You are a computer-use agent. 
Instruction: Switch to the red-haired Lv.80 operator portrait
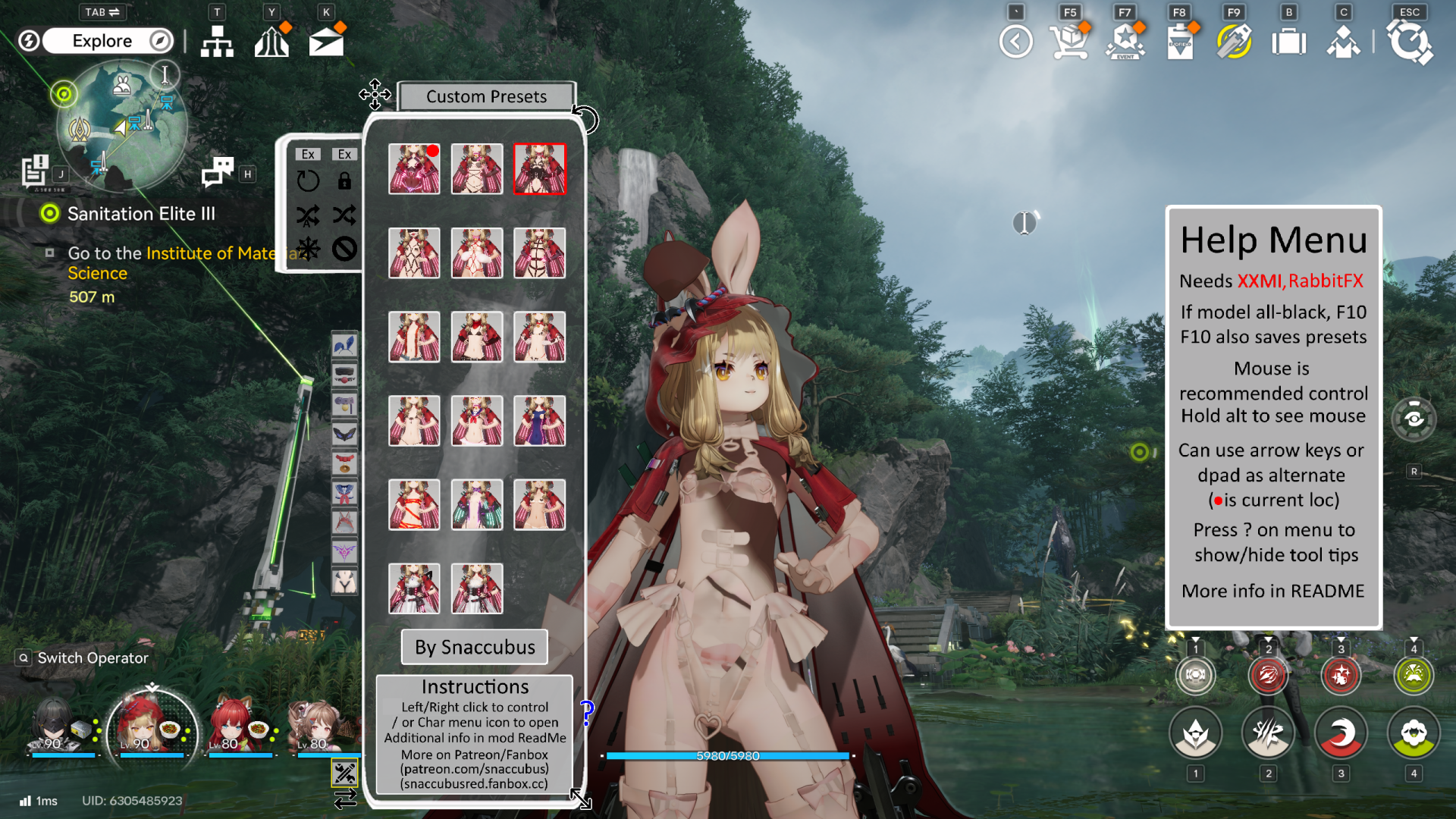pos(240,726)
